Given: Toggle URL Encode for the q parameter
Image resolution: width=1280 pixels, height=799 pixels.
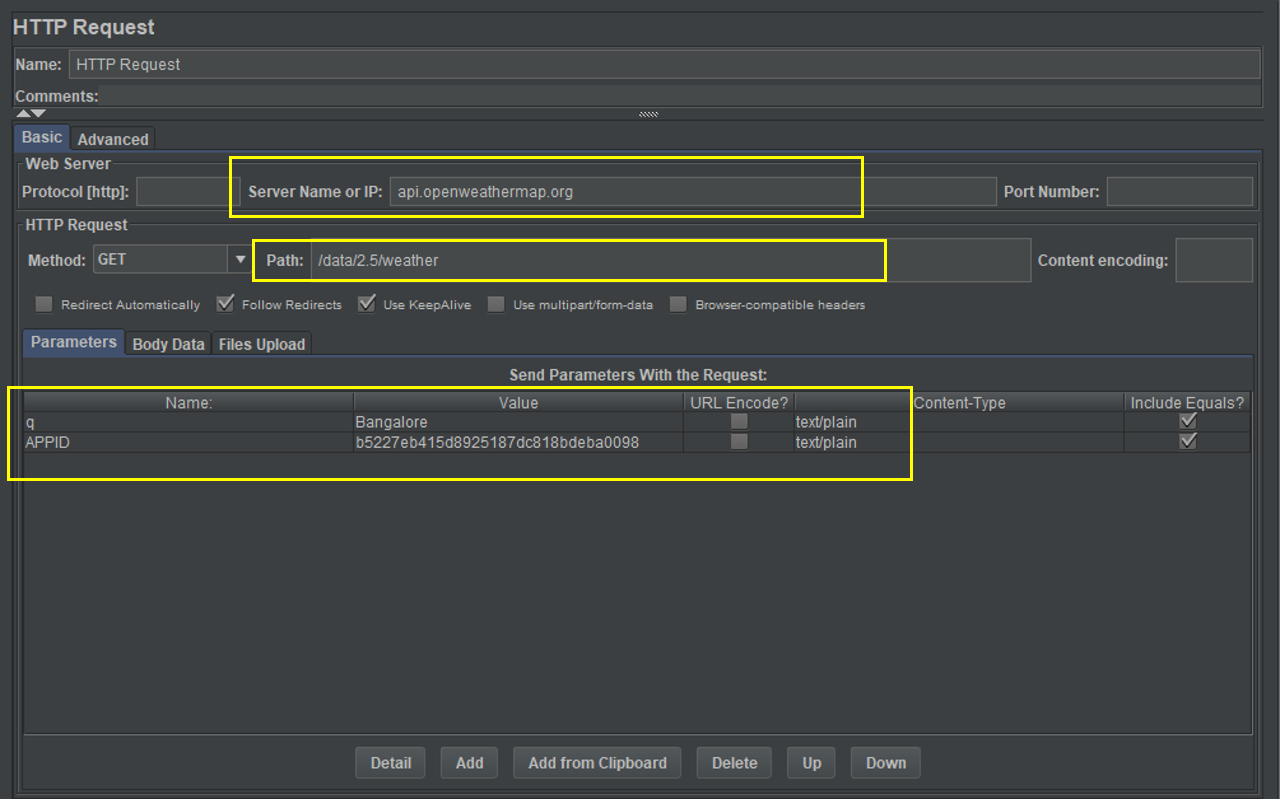Looking at the screenshot, I should click(x=738, y=421).
